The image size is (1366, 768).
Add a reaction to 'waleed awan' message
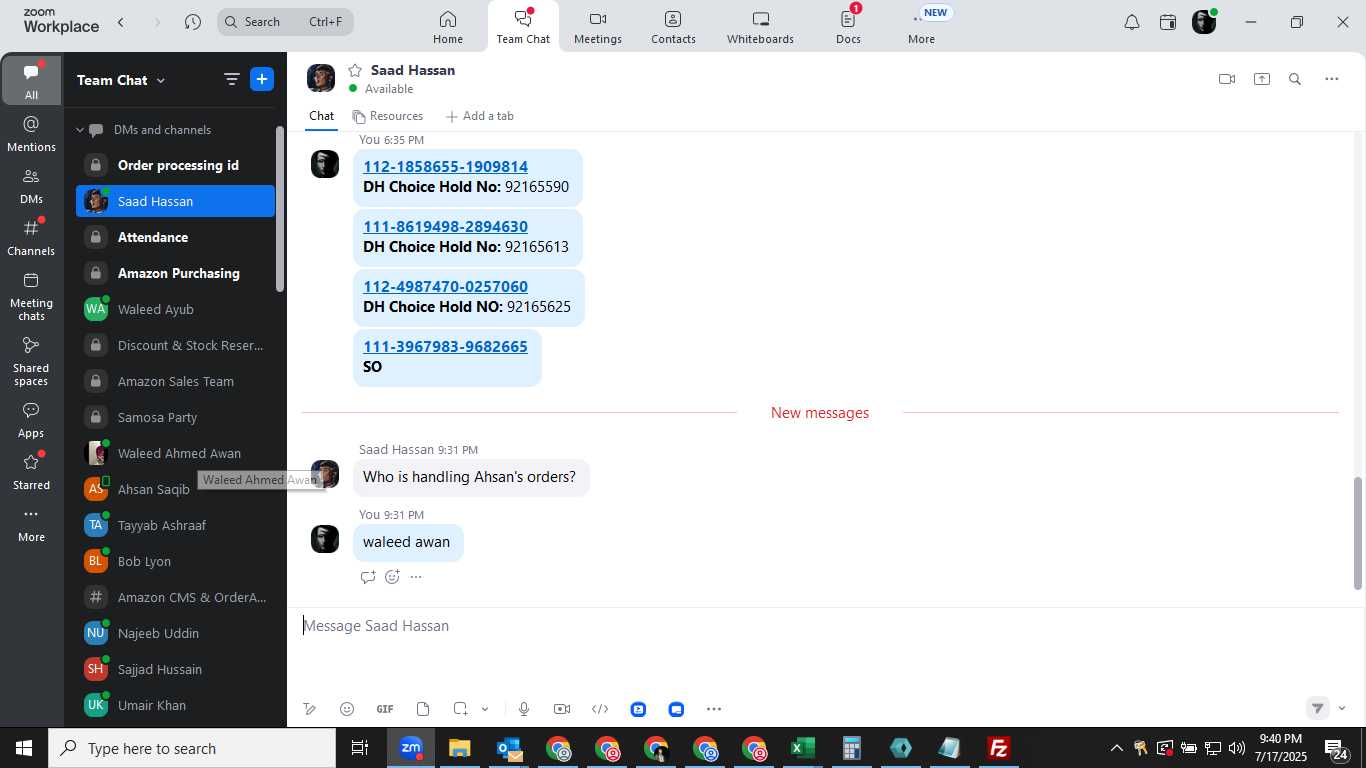pyautogui.click(x=392, y=577)
